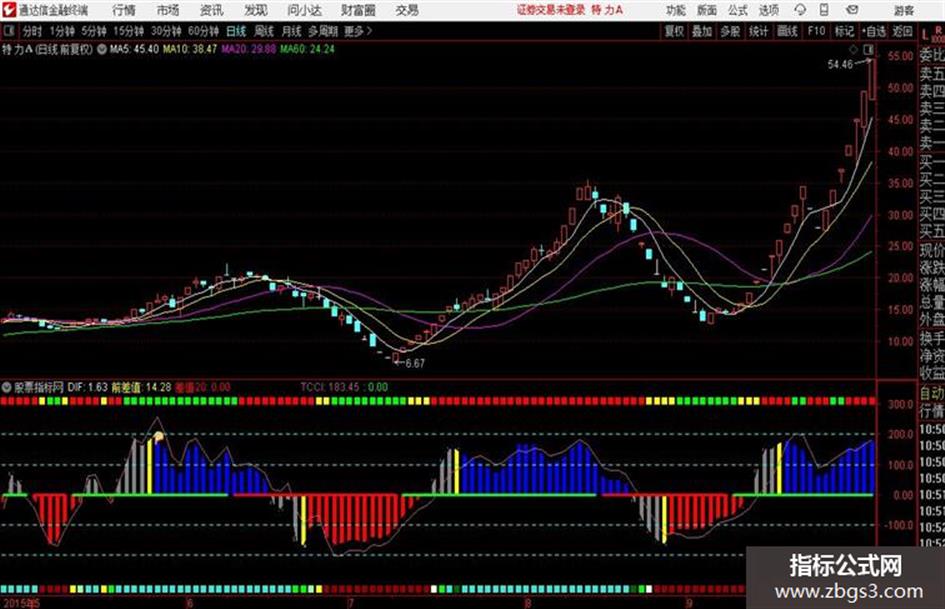
Task: Click the MA60: 24.24 value label
Action: pos(307,49)
